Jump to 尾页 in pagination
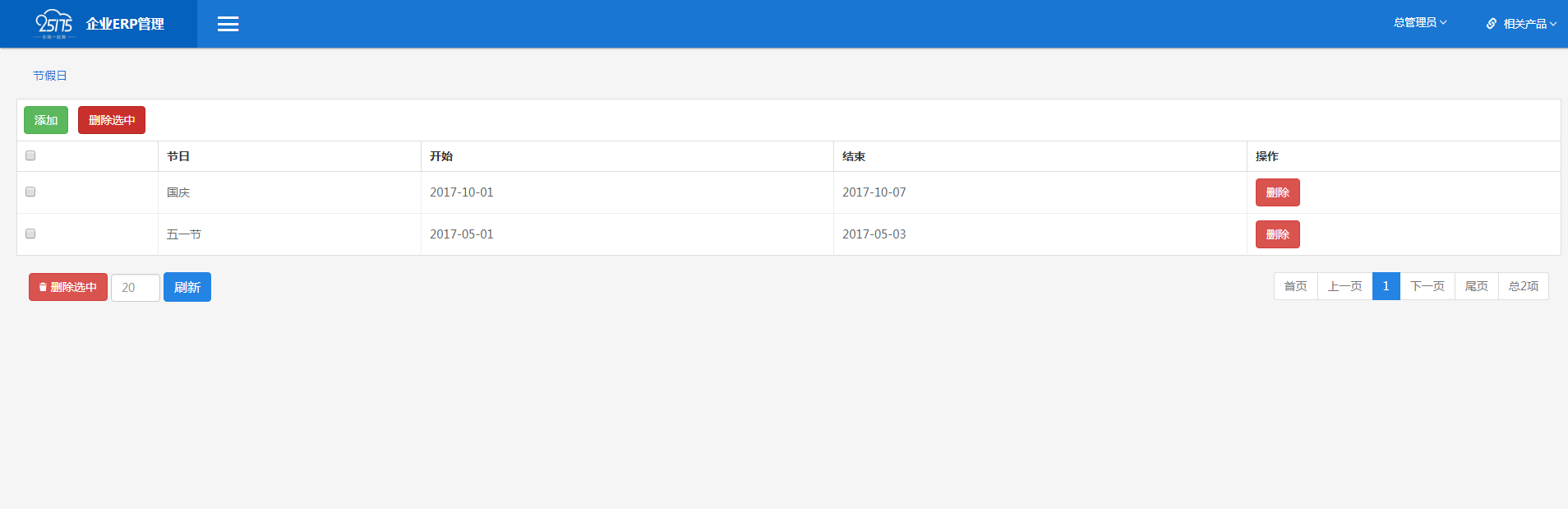This screenshot has height=509, width=1568. click(1476, 286)
